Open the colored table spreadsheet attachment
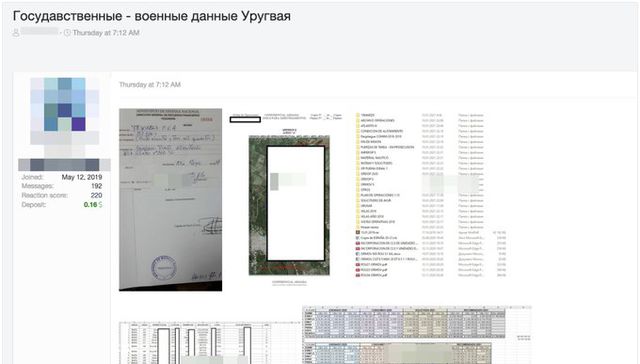The height and width of the screenshot is (364, 640). pyautogui.click(x=417, y=334)
